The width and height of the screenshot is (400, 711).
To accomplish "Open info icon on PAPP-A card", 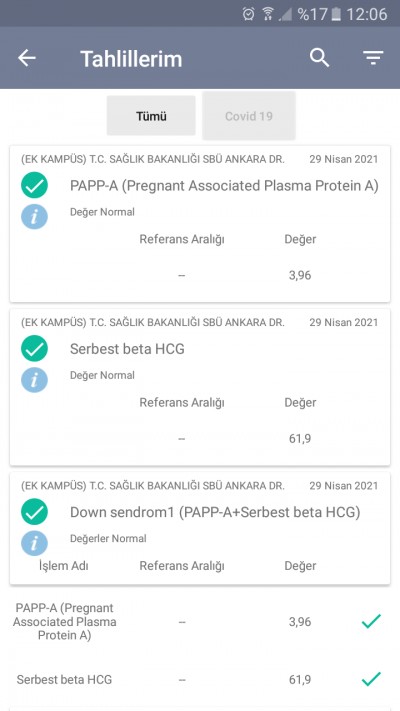I will 34,216.
